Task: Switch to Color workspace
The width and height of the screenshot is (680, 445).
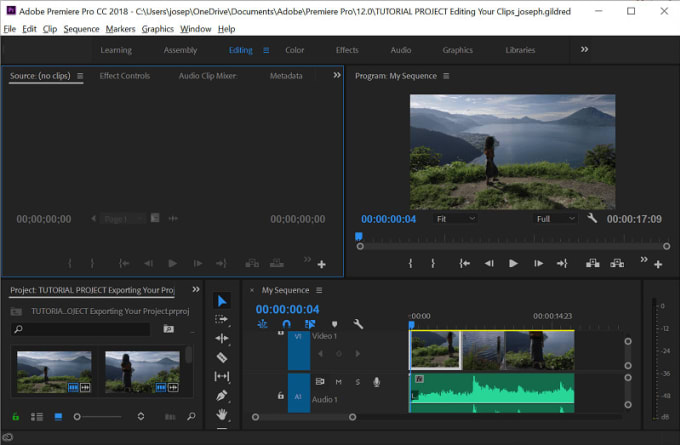Action: (294, 50)
